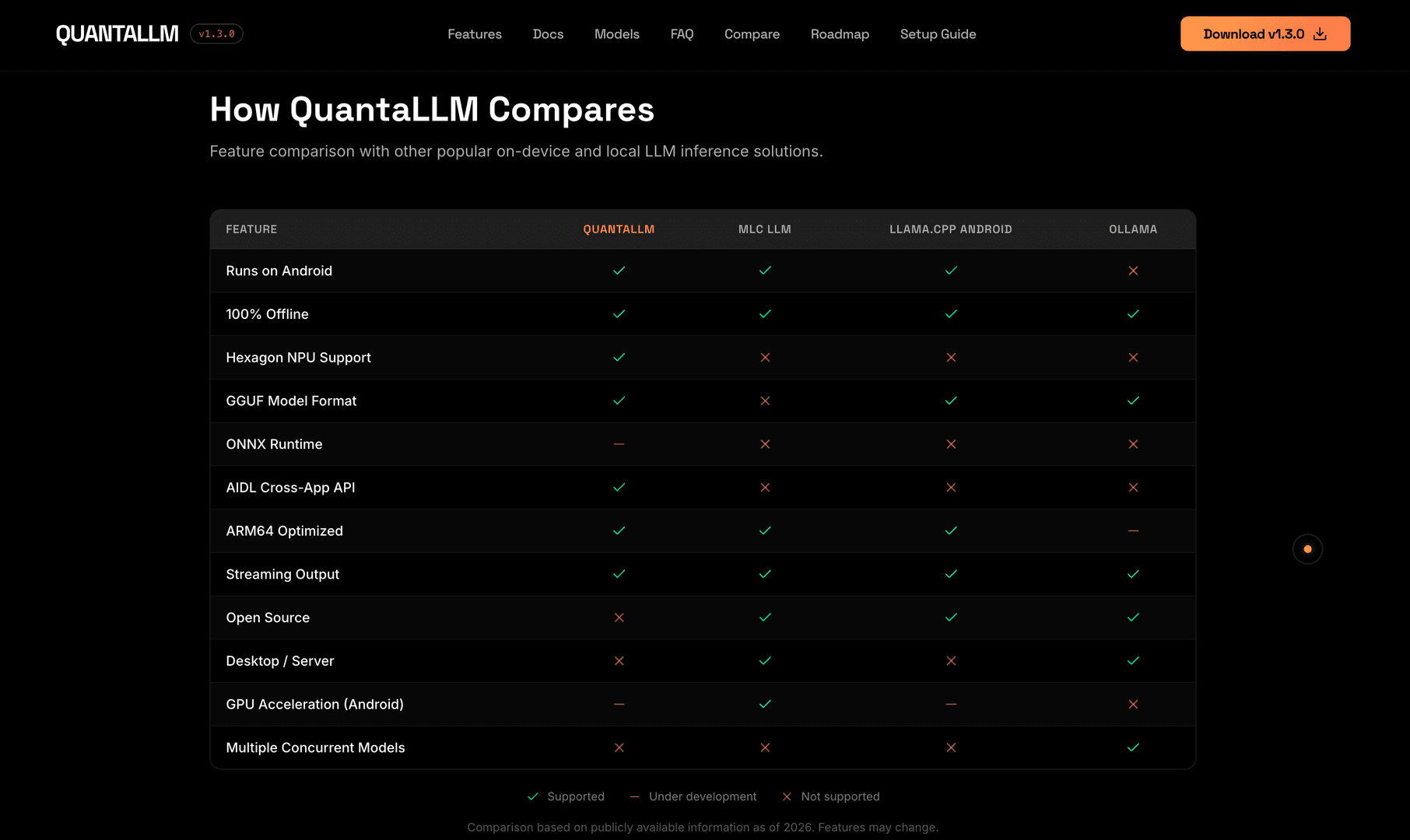Click llama.cpp's checkmark for GGUF Model Format
The image size is (1410, 840).
951,401
